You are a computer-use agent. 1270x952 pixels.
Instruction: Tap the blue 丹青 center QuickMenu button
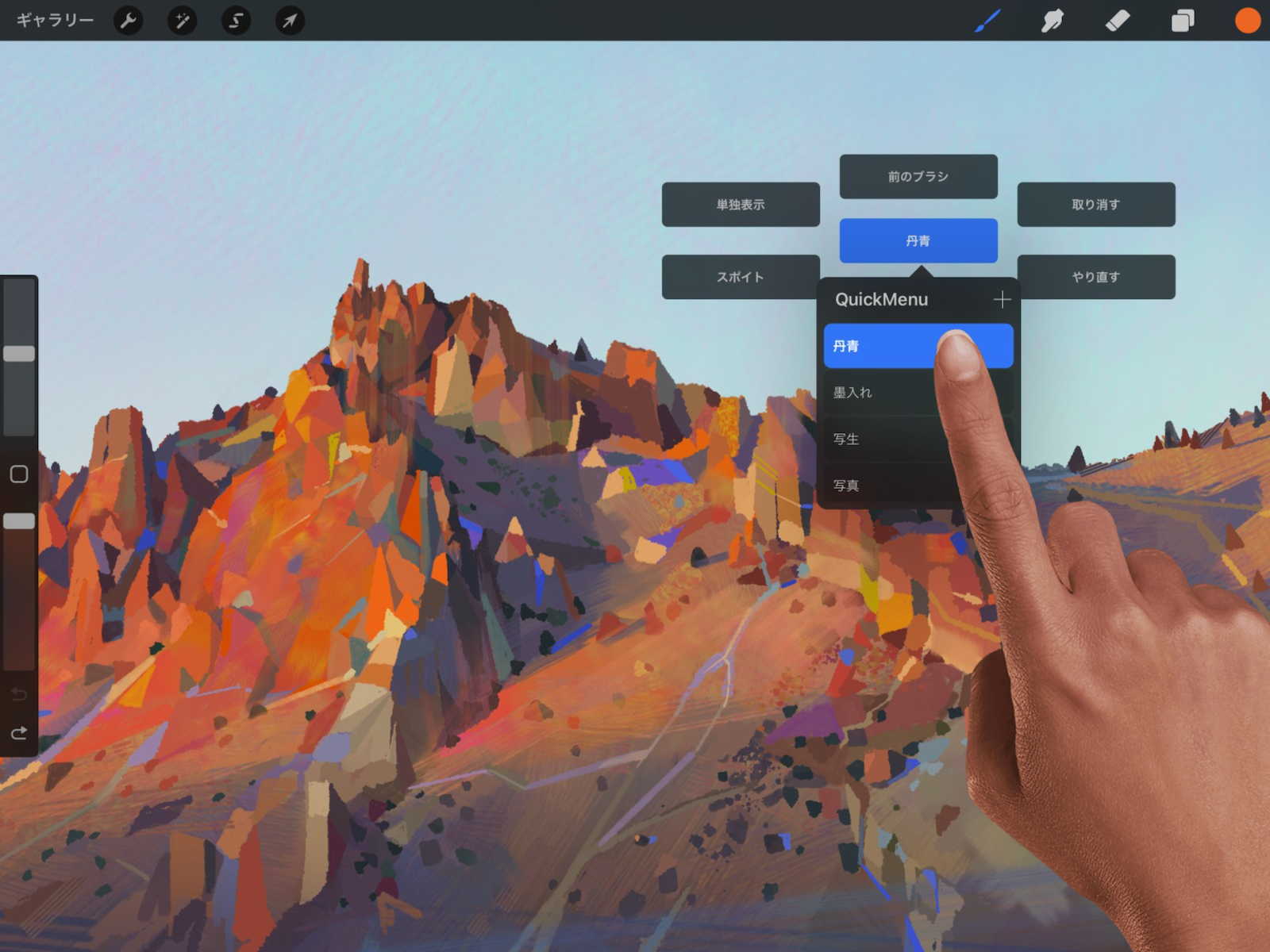pos(918,240)
